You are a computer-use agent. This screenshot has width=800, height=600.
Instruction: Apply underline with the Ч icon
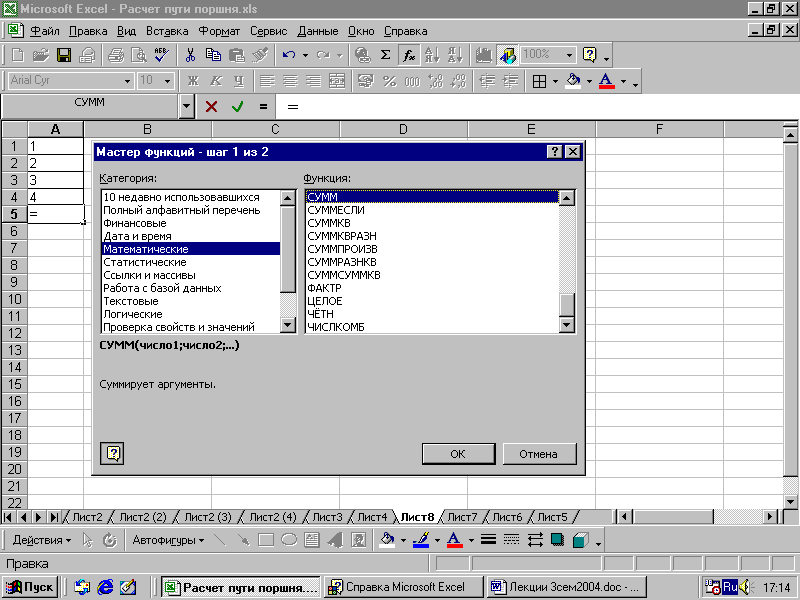click(x=239, y=81)
